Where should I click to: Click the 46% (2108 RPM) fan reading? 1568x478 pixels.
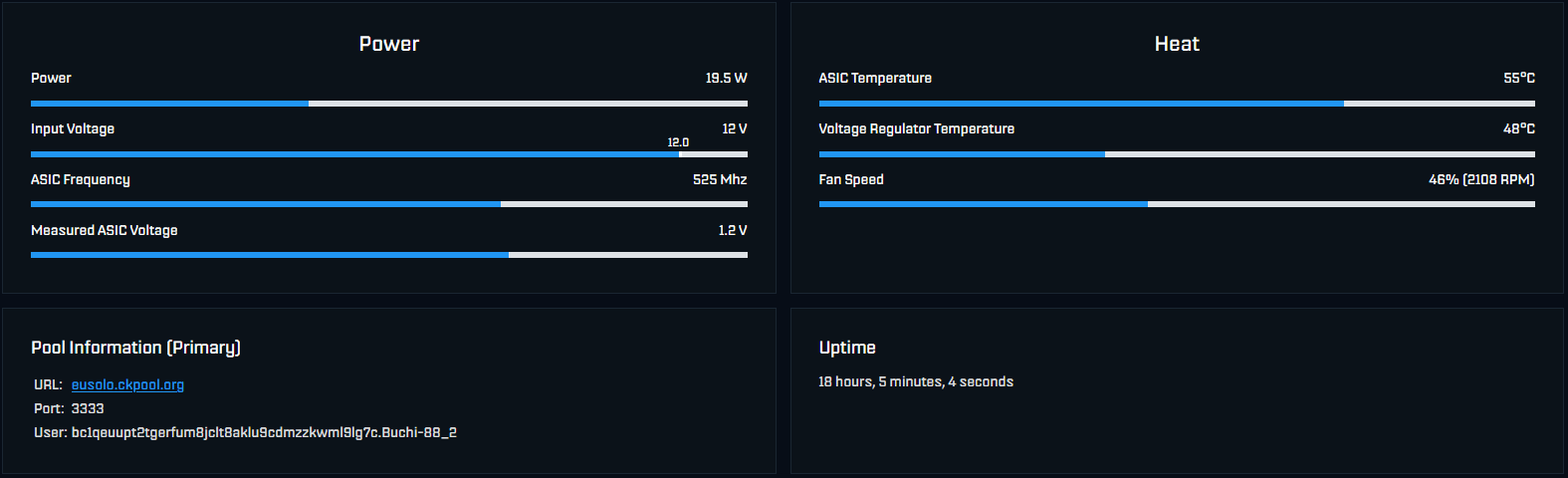[1481, 179]
